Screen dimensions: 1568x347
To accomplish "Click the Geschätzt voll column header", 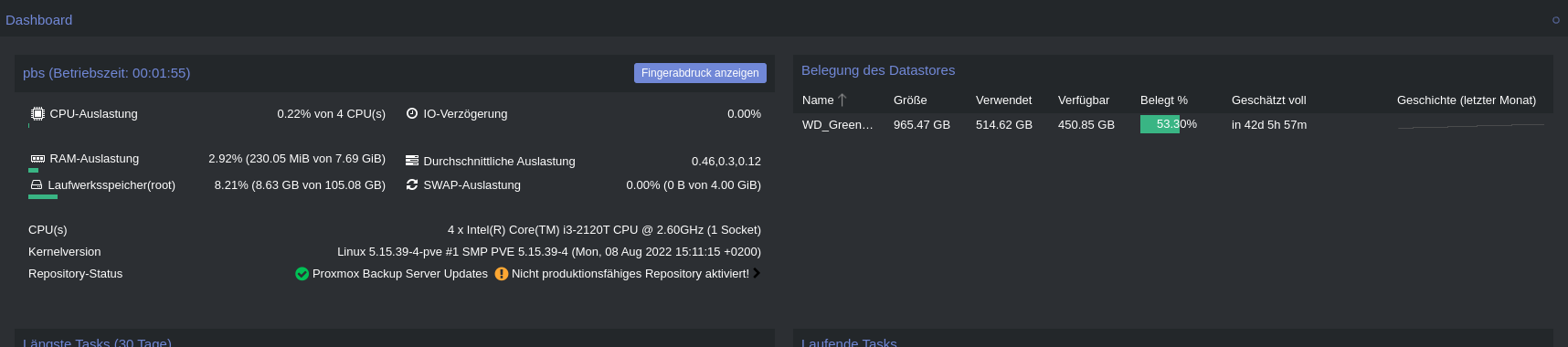I will [x=1269, y=100].
